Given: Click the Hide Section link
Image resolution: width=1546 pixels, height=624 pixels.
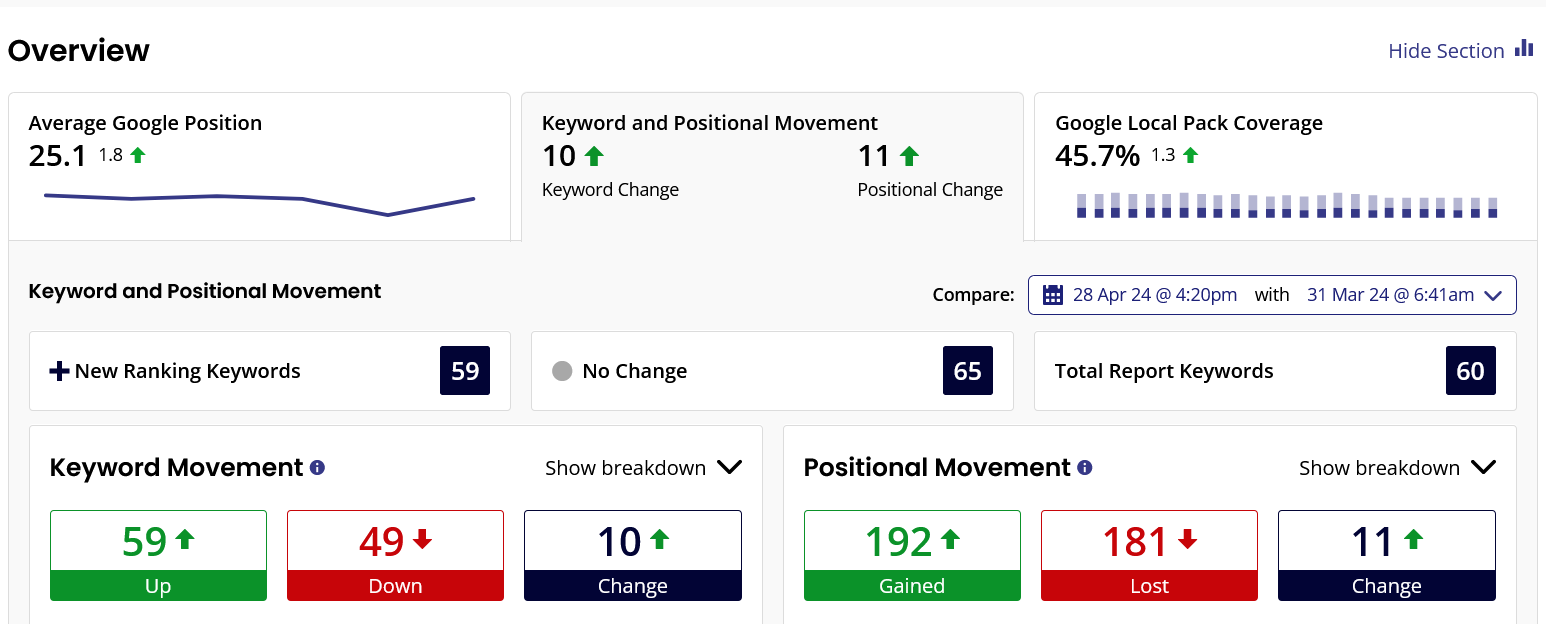Looking at the screenshot, I should (x=1446, y=50).
